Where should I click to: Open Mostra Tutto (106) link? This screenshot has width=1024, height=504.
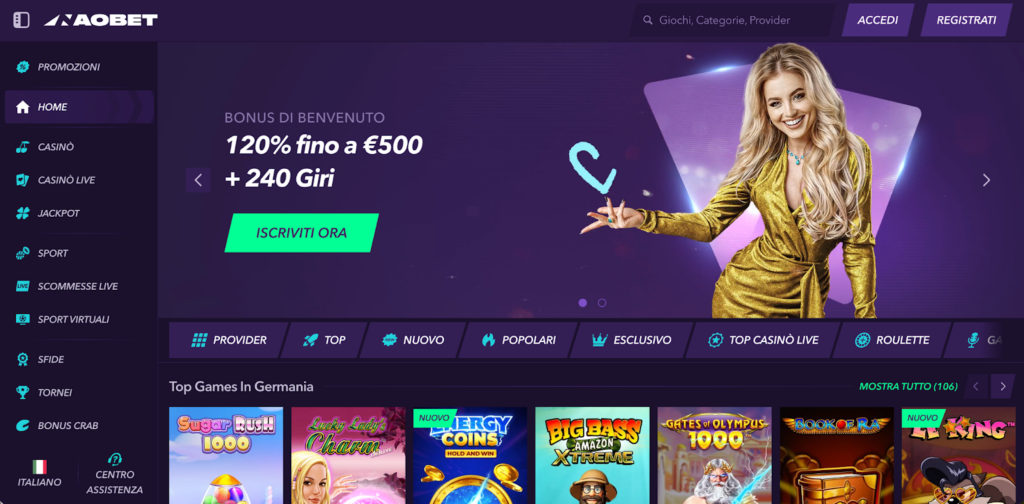coord(908,386)
